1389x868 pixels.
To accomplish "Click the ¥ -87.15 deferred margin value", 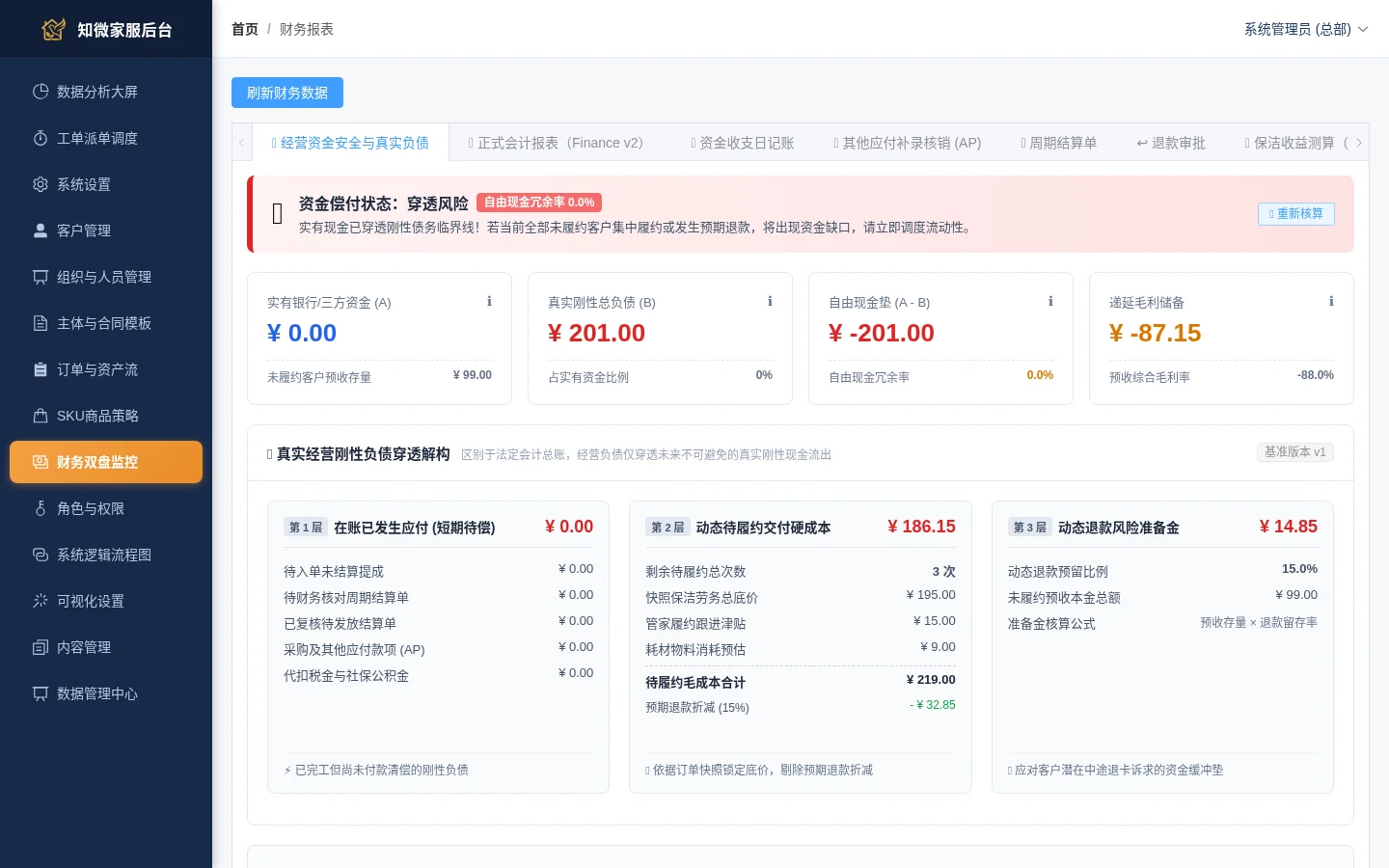I will [1155, 333].
